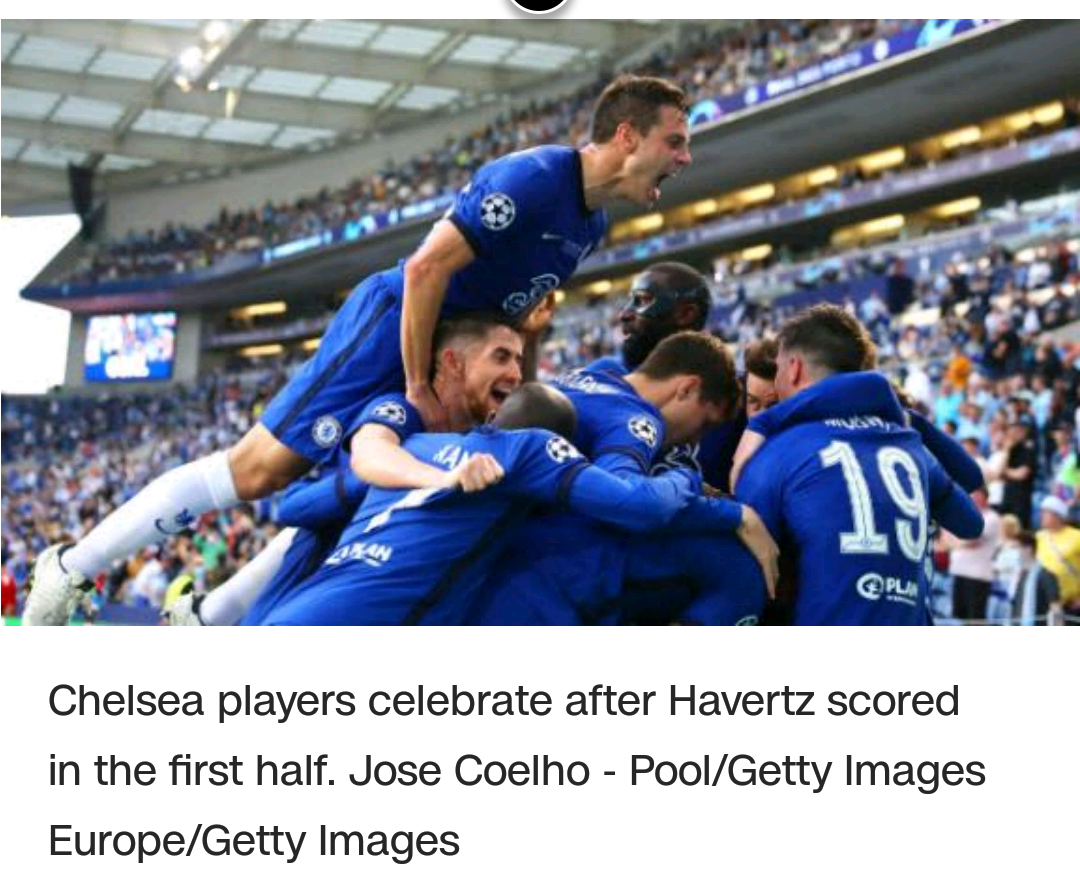This screenshot has height=883, width=1080.
Task: Click the word Havertz in the caption
Action: click(x=740, y=701)
